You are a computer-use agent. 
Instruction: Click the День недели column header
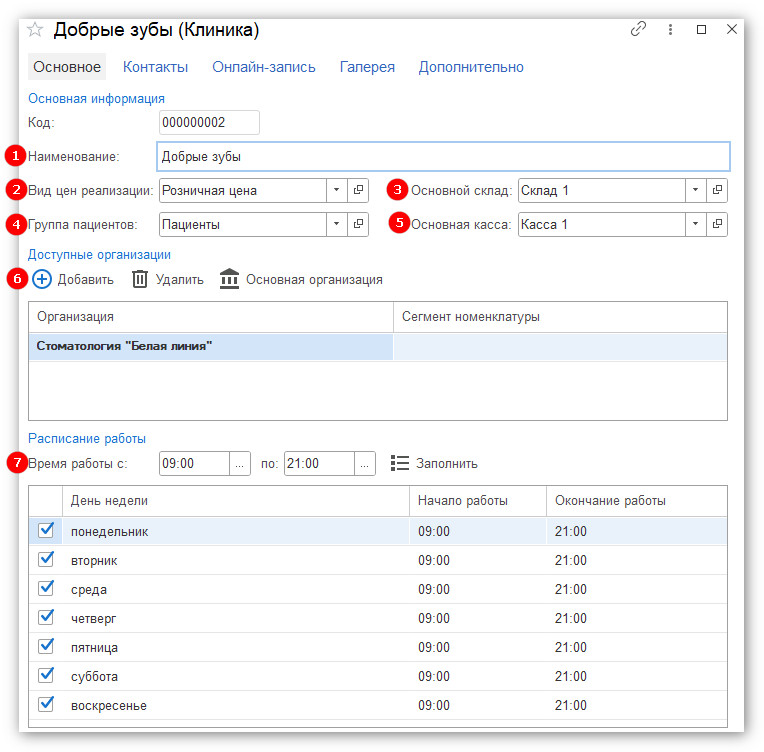point(236,501)
